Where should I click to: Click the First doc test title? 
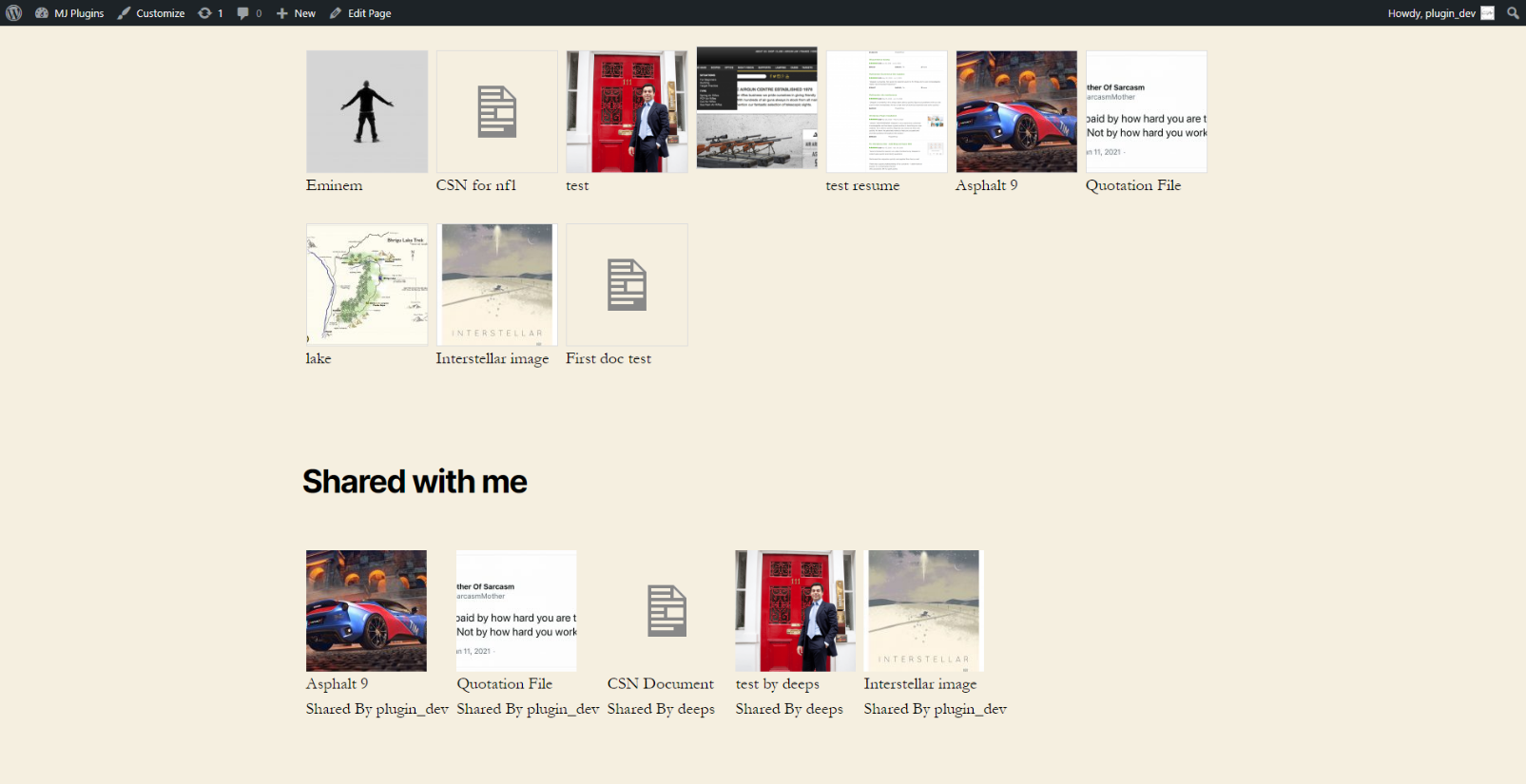coord(608,358)
